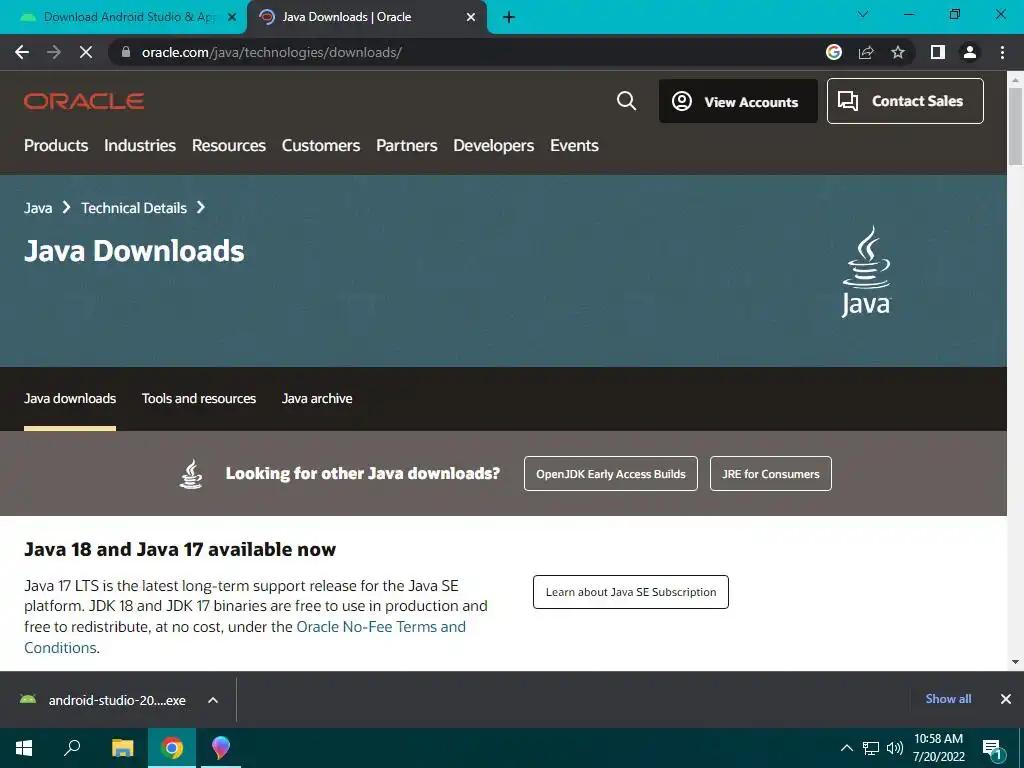Open the tab search chevron

coord(863,14)
